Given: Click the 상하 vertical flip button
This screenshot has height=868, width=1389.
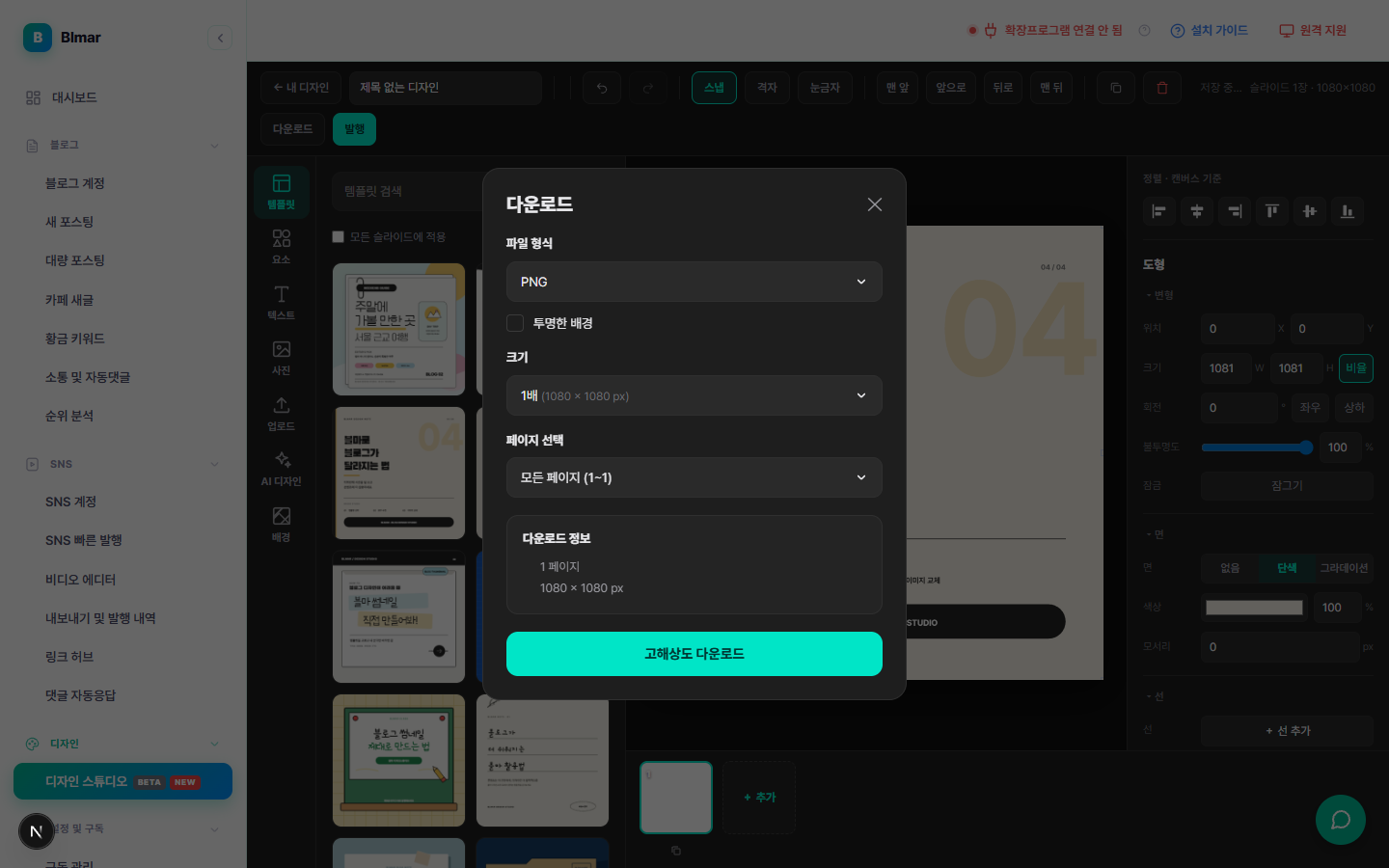Looking at the screenshot, I should pos(1354,408).
